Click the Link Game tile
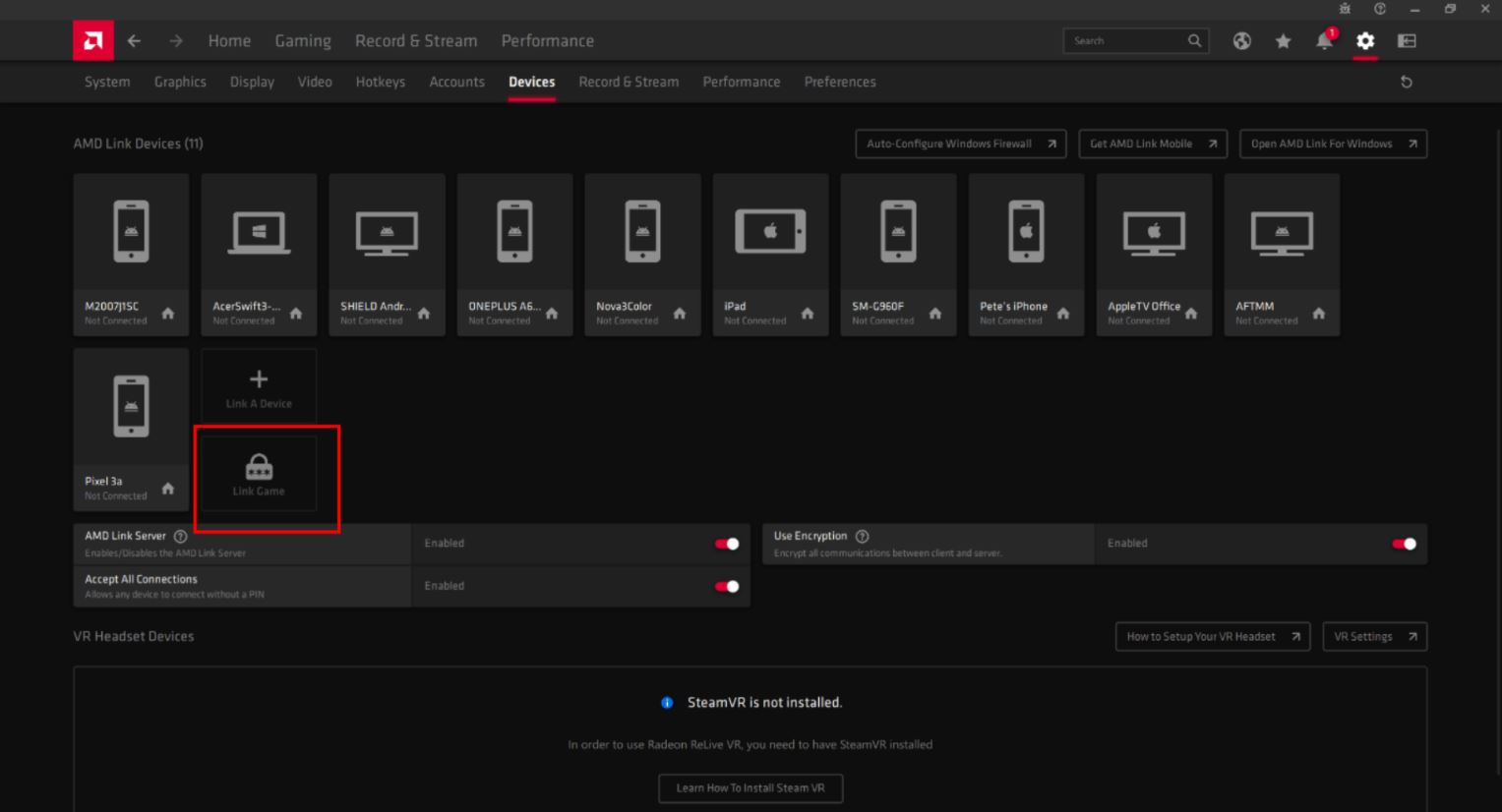This screenshot has height=812, width=1502. click(259, 475)
